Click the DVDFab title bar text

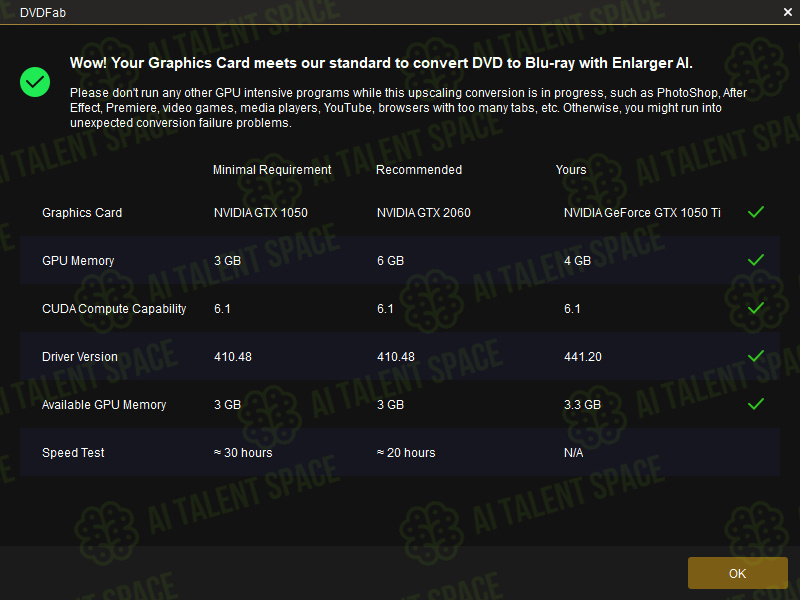tap(43, 13)
